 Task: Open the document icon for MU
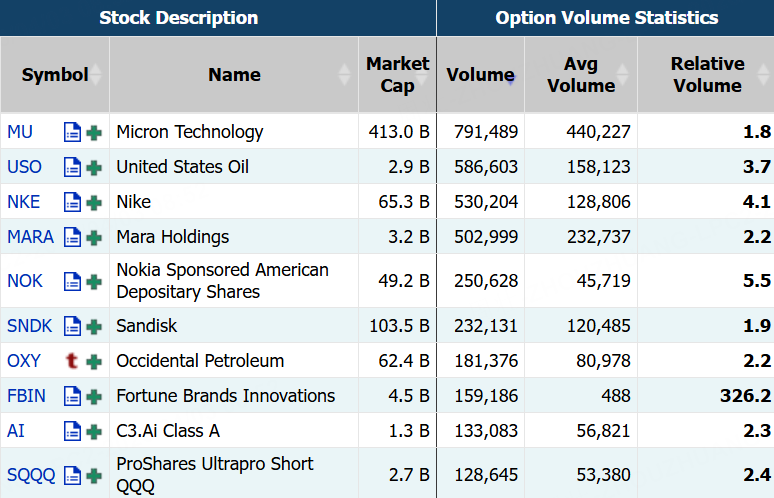[72, 132]
